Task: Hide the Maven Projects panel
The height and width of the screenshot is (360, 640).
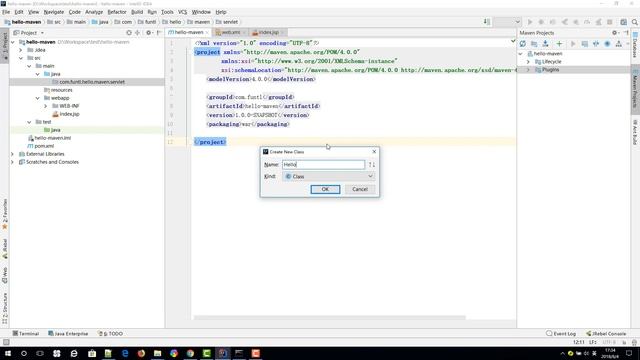Action: point(626,33)
